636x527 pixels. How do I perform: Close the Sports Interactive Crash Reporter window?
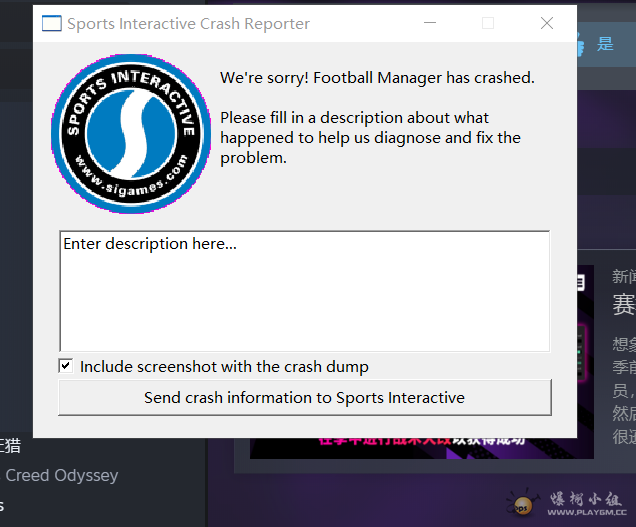(547, 23)
